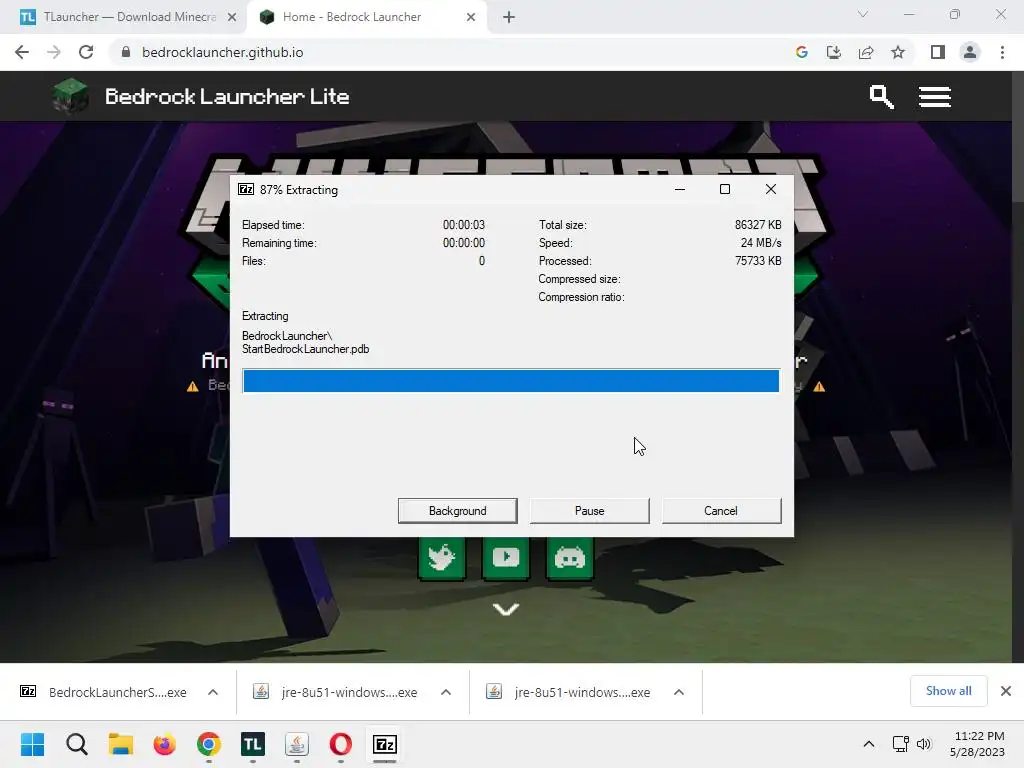This screenshot has height=768, width=1024.
Task: Minimize the 7-Zip extracting dialog
Action: [x=680, y=189]
